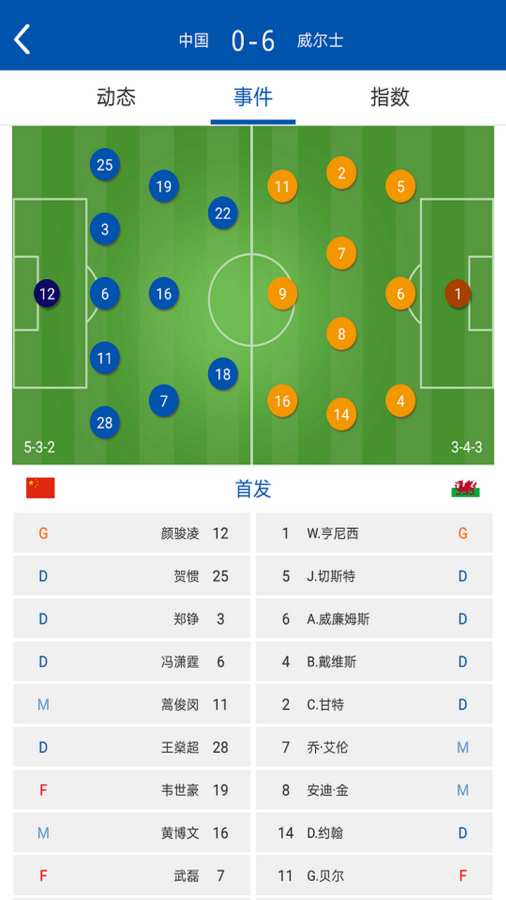Open player row 颜骏凌 12
The image size is (506, 900).
tap(131, 533)
